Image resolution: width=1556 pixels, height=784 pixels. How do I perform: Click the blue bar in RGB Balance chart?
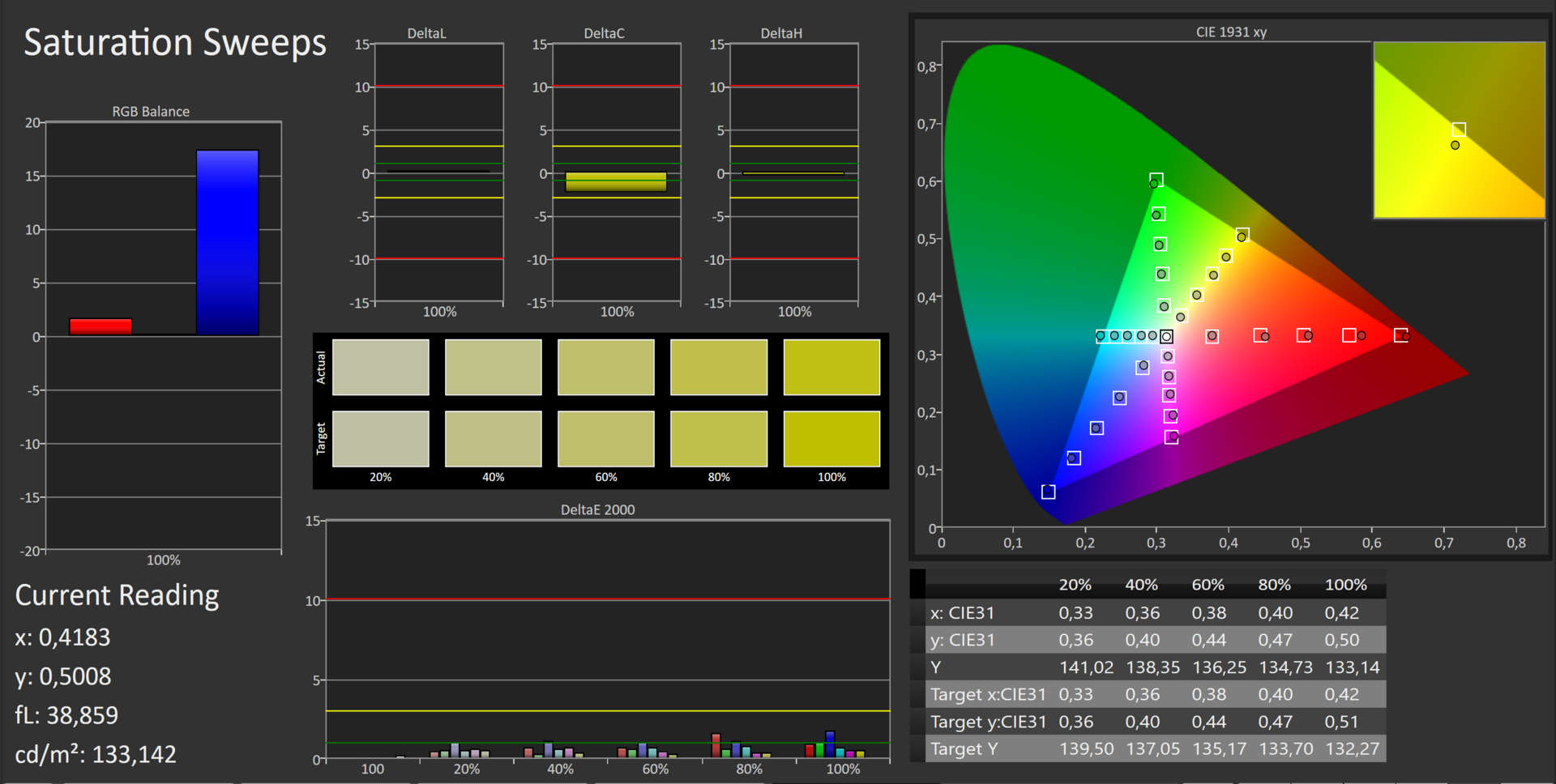pyautogui.click(x=227, y=242)
